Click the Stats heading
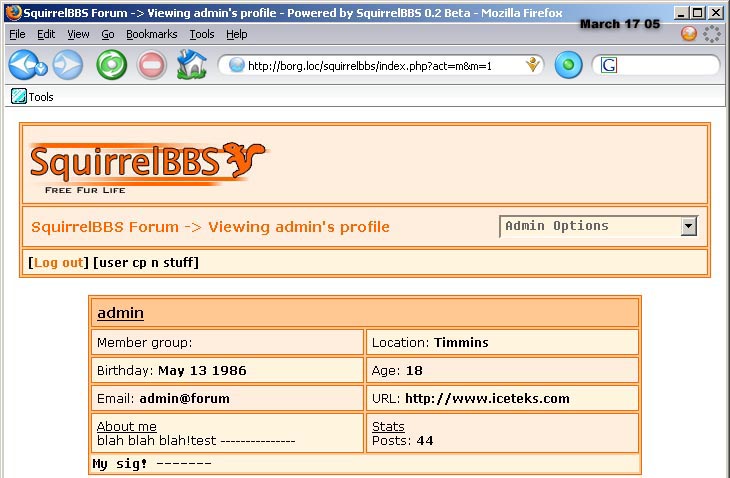730x478 pixels. 388,426
